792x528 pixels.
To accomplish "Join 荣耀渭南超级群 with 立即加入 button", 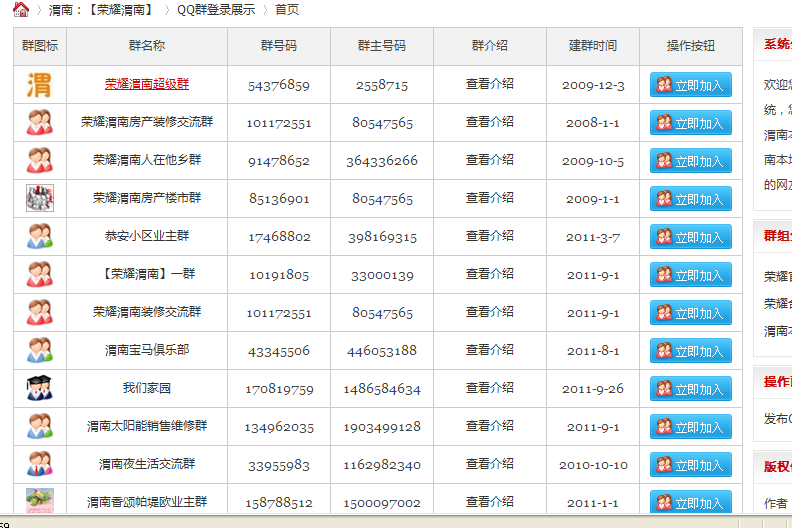I will pos(690,85).
